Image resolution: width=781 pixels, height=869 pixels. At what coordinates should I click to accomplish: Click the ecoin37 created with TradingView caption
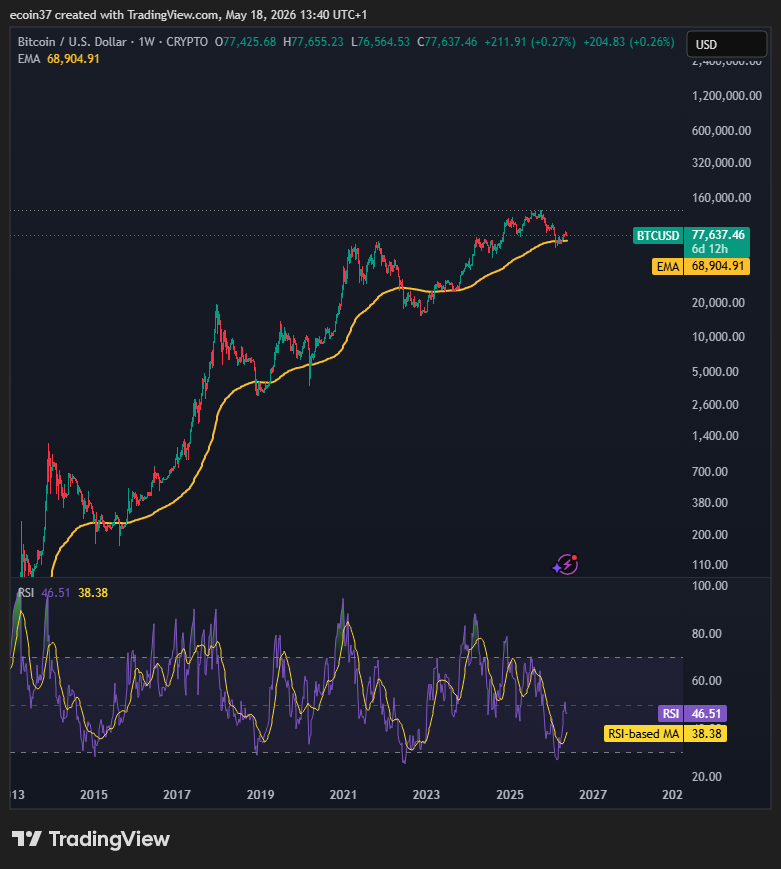pyautogui.click(x=188, y=15)
